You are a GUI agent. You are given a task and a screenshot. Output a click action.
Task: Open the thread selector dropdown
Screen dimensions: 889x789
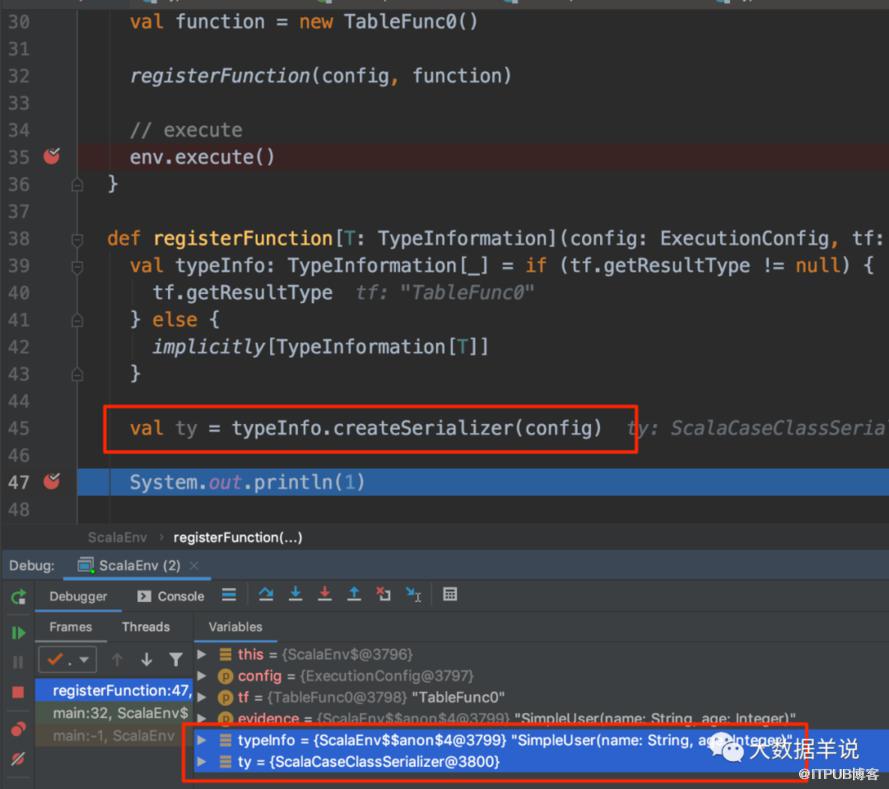click(x=67, y=660)
